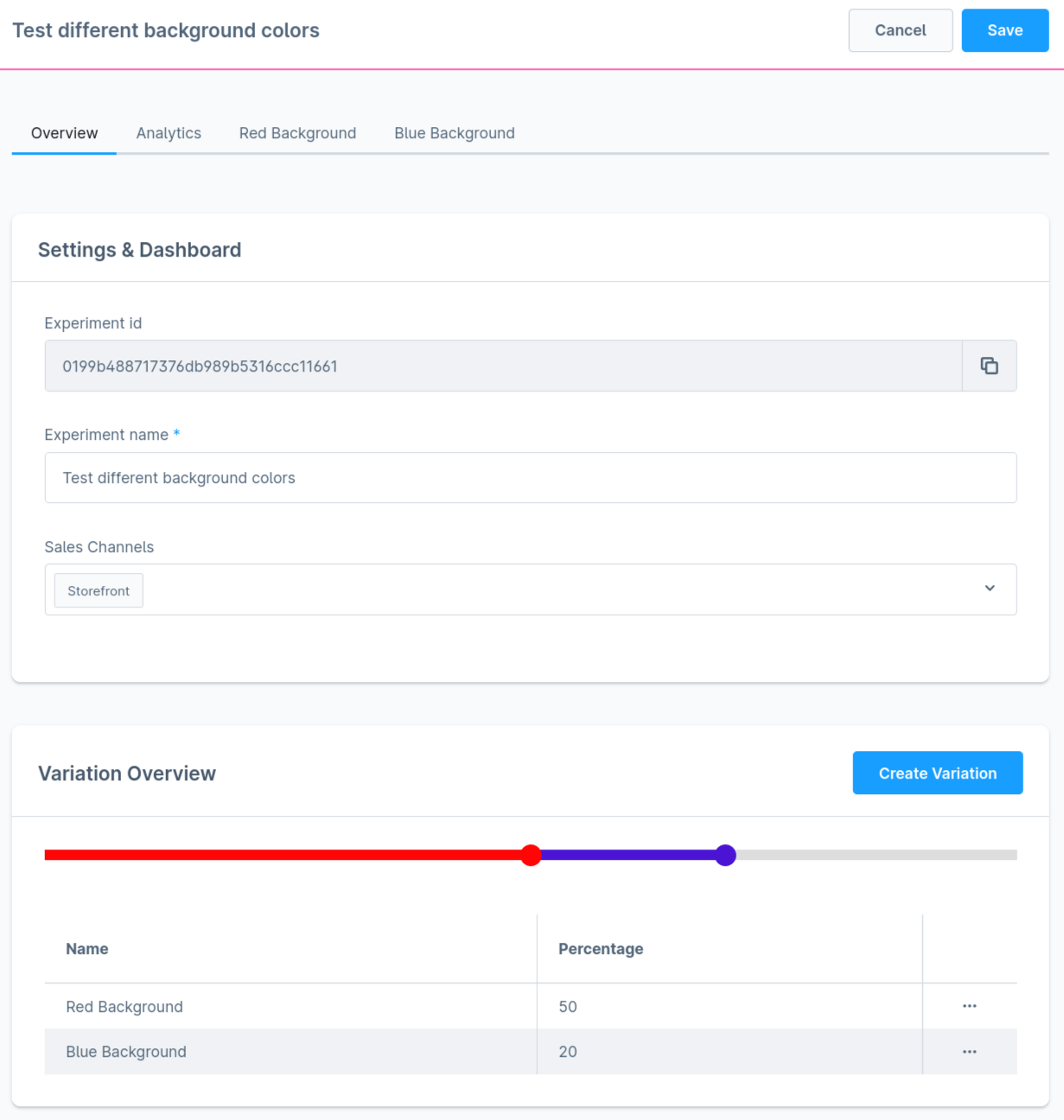Viewport: 1064px width, 1120px height.
Task: Click the percentage value 20
Action: [568, 1052]
